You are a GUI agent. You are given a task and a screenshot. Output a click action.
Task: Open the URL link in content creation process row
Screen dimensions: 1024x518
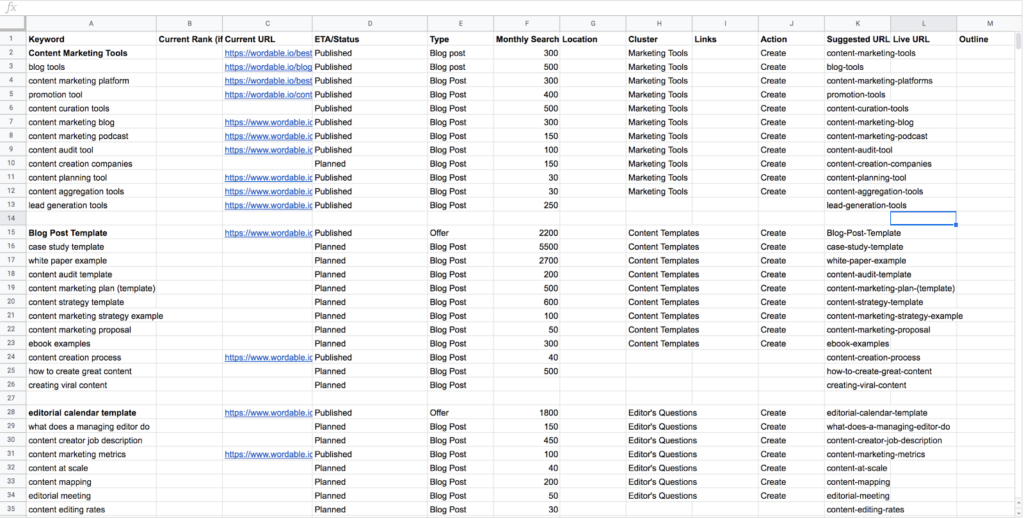point(268,357)
